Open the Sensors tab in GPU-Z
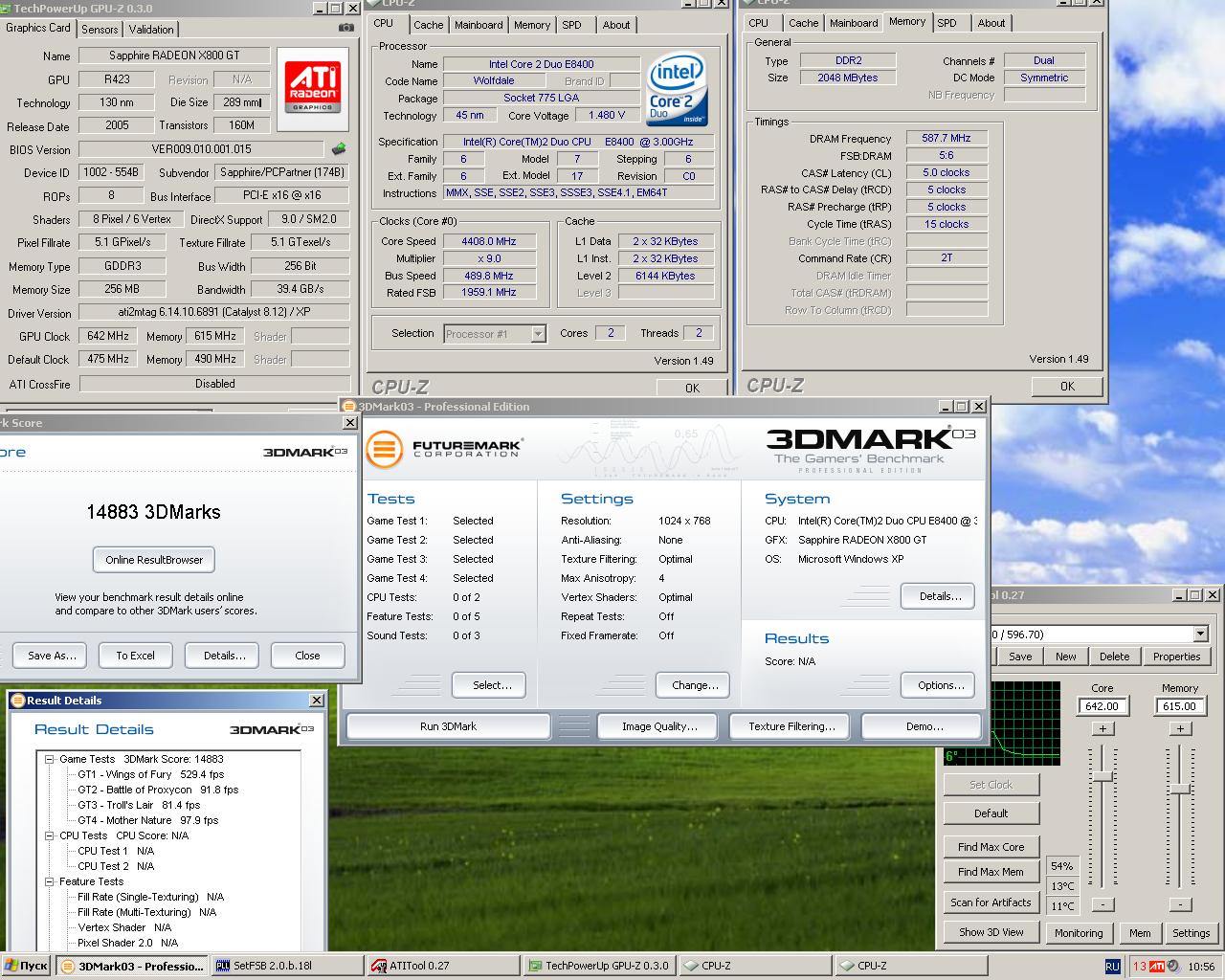This screenshot has width=1225, height=980. click(100, 29)
